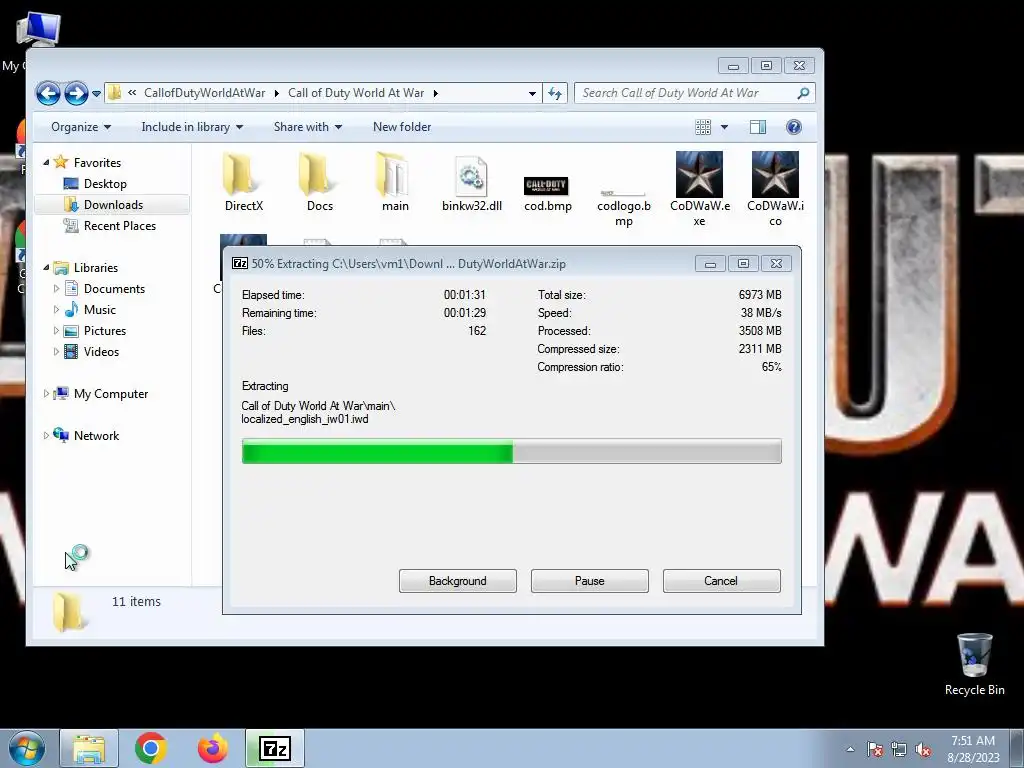Click the Explorer Forward arrow button
The width and height of the screenshot is (1024, 768).
(x=76, y=93)
